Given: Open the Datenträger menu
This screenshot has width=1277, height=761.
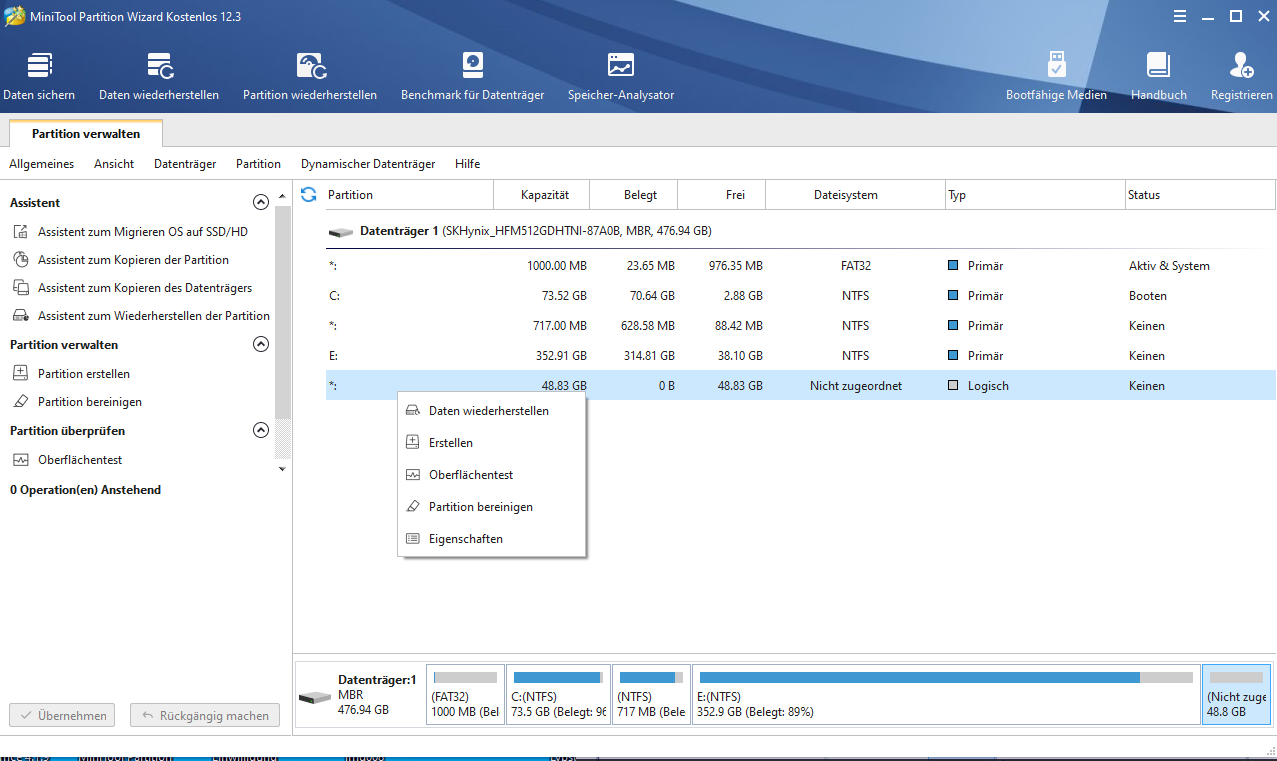Looking at the screenshot, I should coord(185,164).
